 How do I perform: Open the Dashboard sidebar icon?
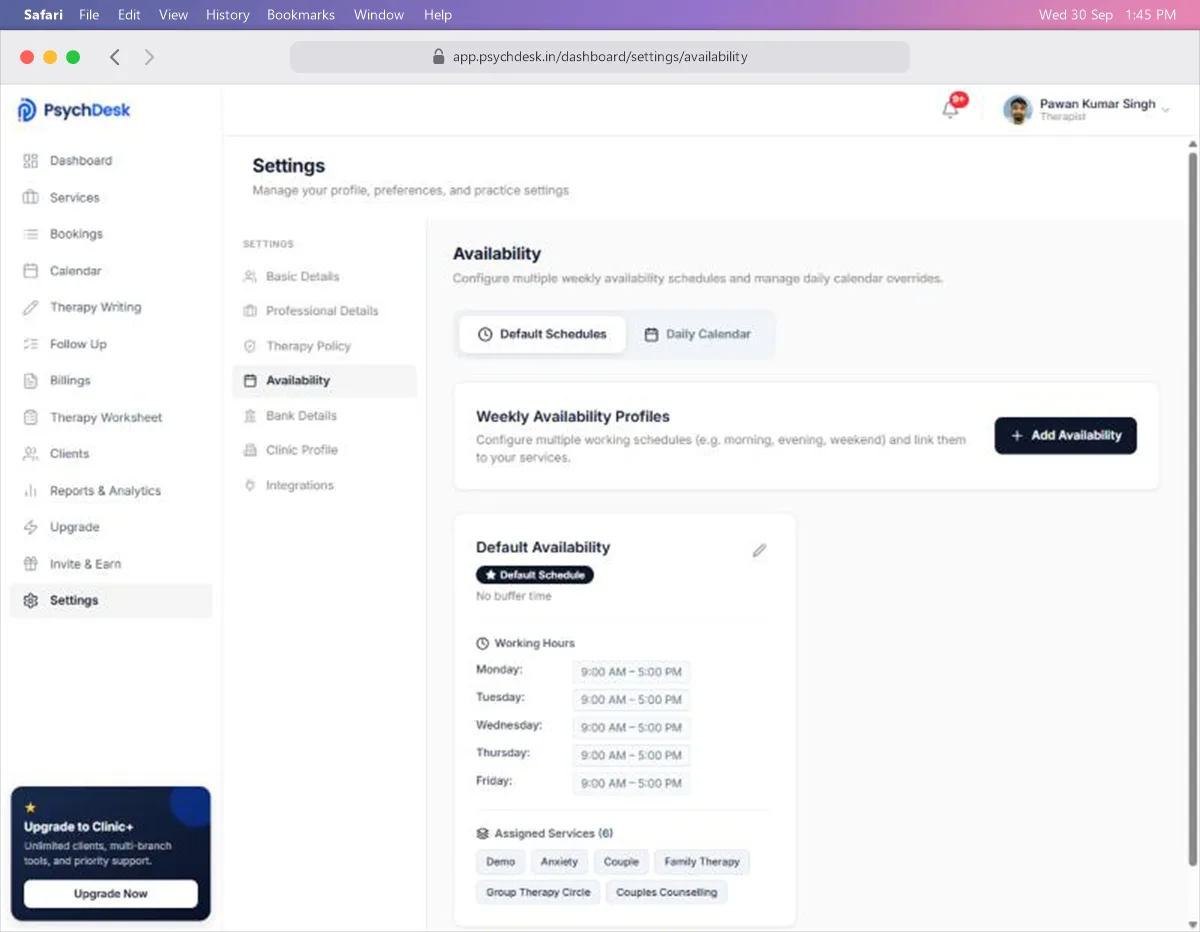(30, 161)
